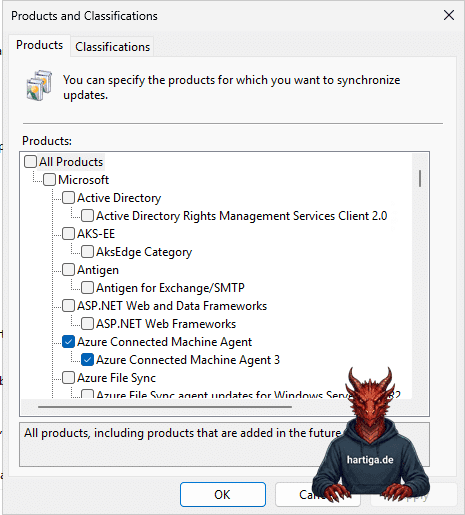Check the All Products checkbox
The image size is (465, 515).
(30, 162)
